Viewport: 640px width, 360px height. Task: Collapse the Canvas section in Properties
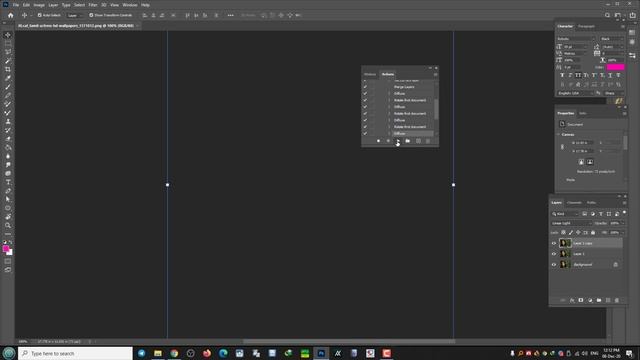coord(559,134)
